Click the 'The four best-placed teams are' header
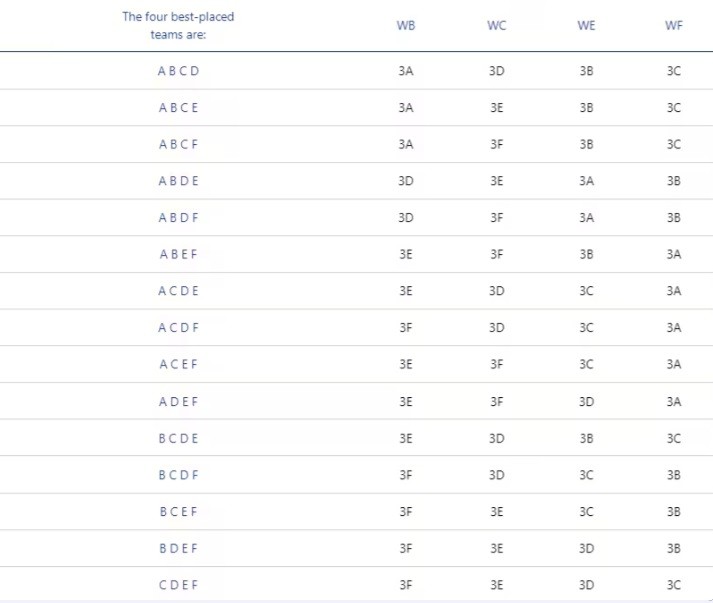The image size is (713, 603). (x=178, y=26)
